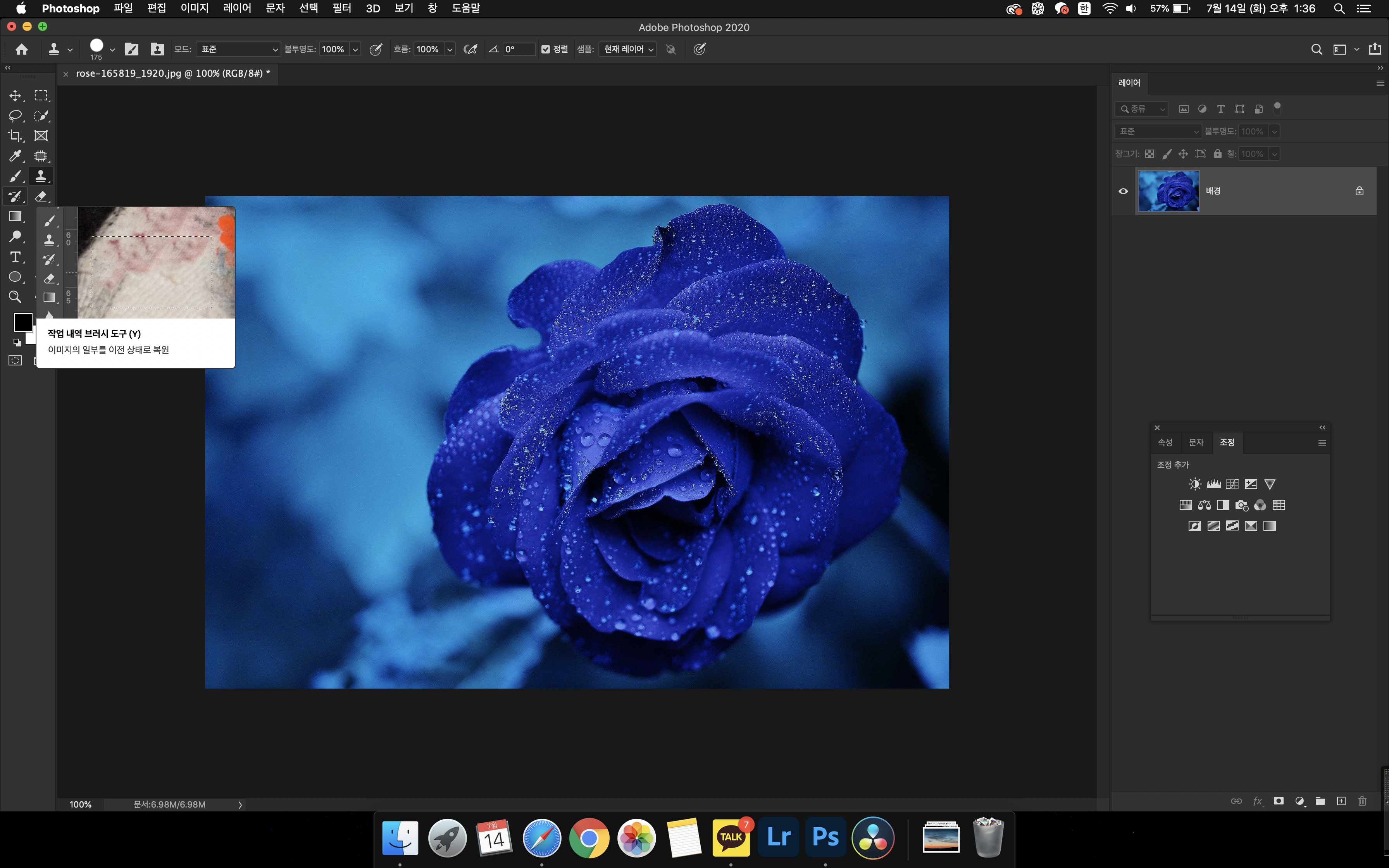
Task: Click the Levels adjustment icon
Action: click(x=1213, y=484)
